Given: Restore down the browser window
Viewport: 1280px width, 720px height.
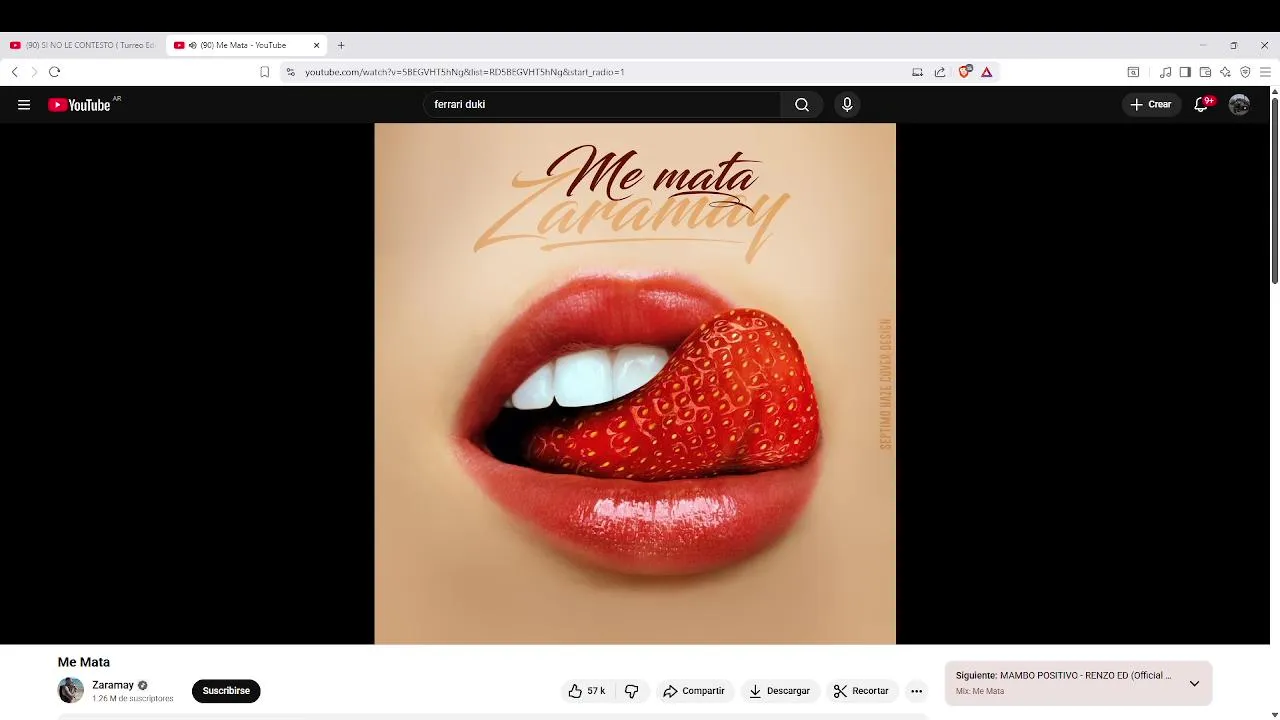Looking at the screenshot, I should point(1234,45).
